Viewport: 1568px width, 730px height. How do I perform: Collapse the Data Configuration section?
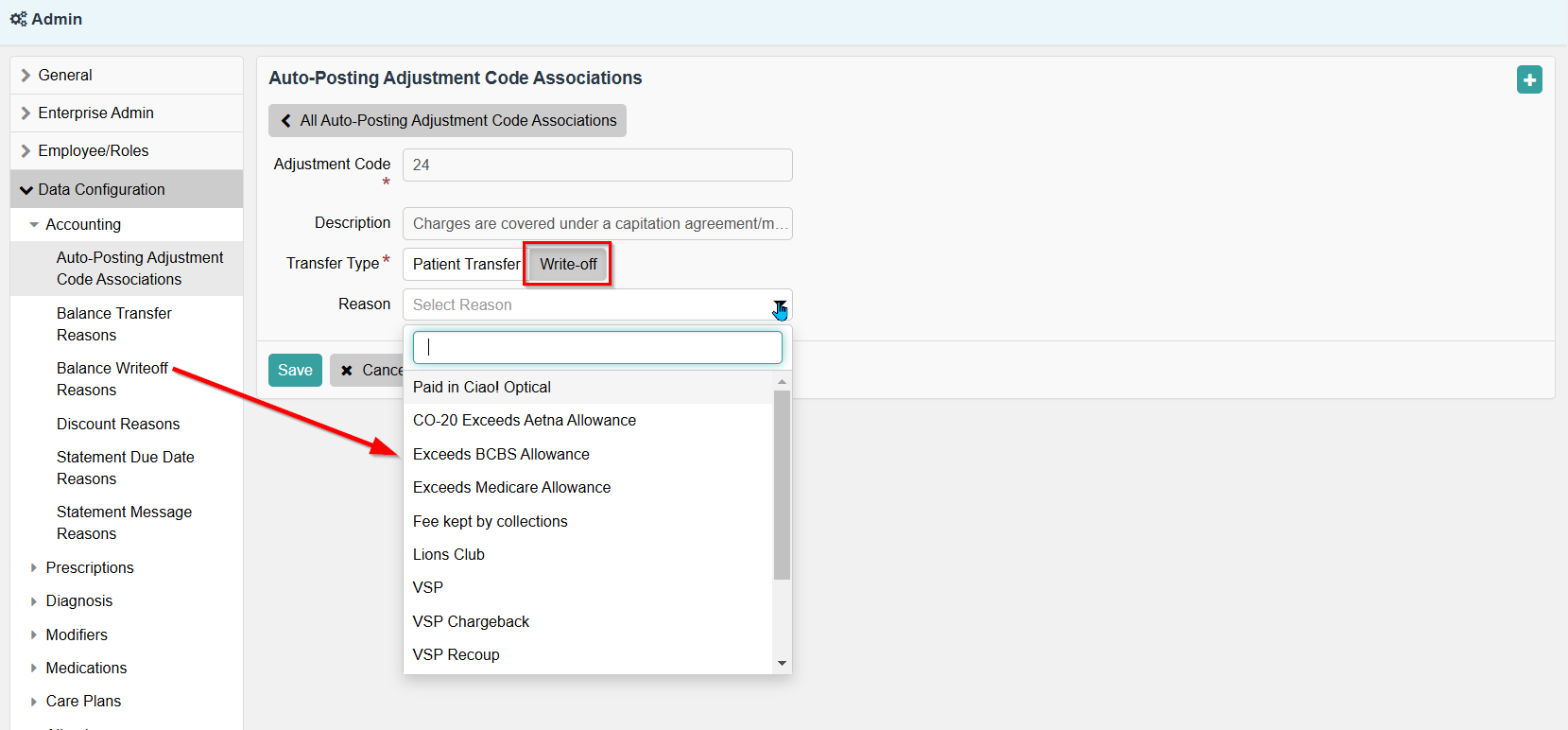[x=26, y=190]
